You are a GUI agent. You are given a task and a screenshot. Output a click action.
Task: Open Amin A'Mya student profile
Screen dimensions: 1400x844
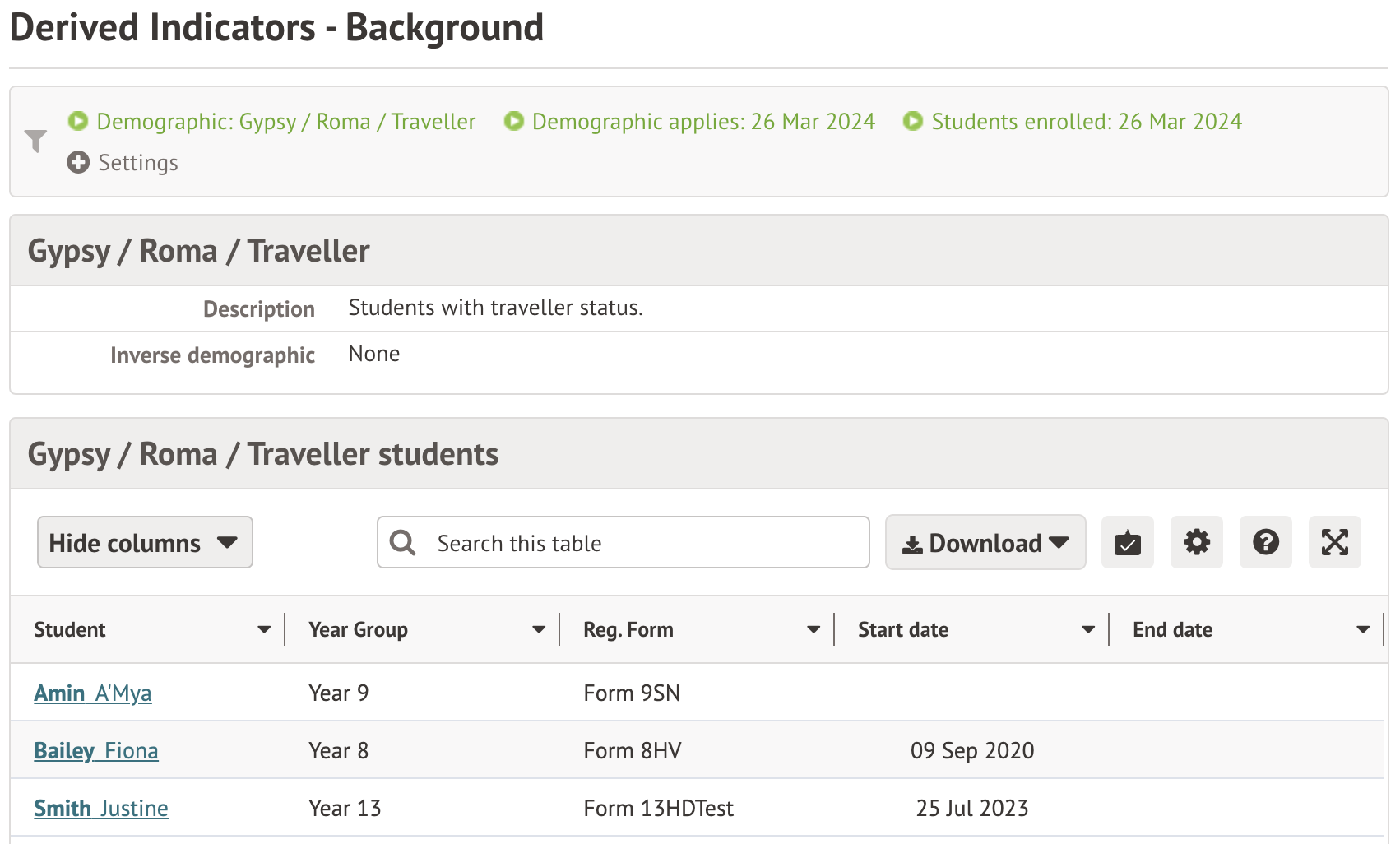(93, 693)
